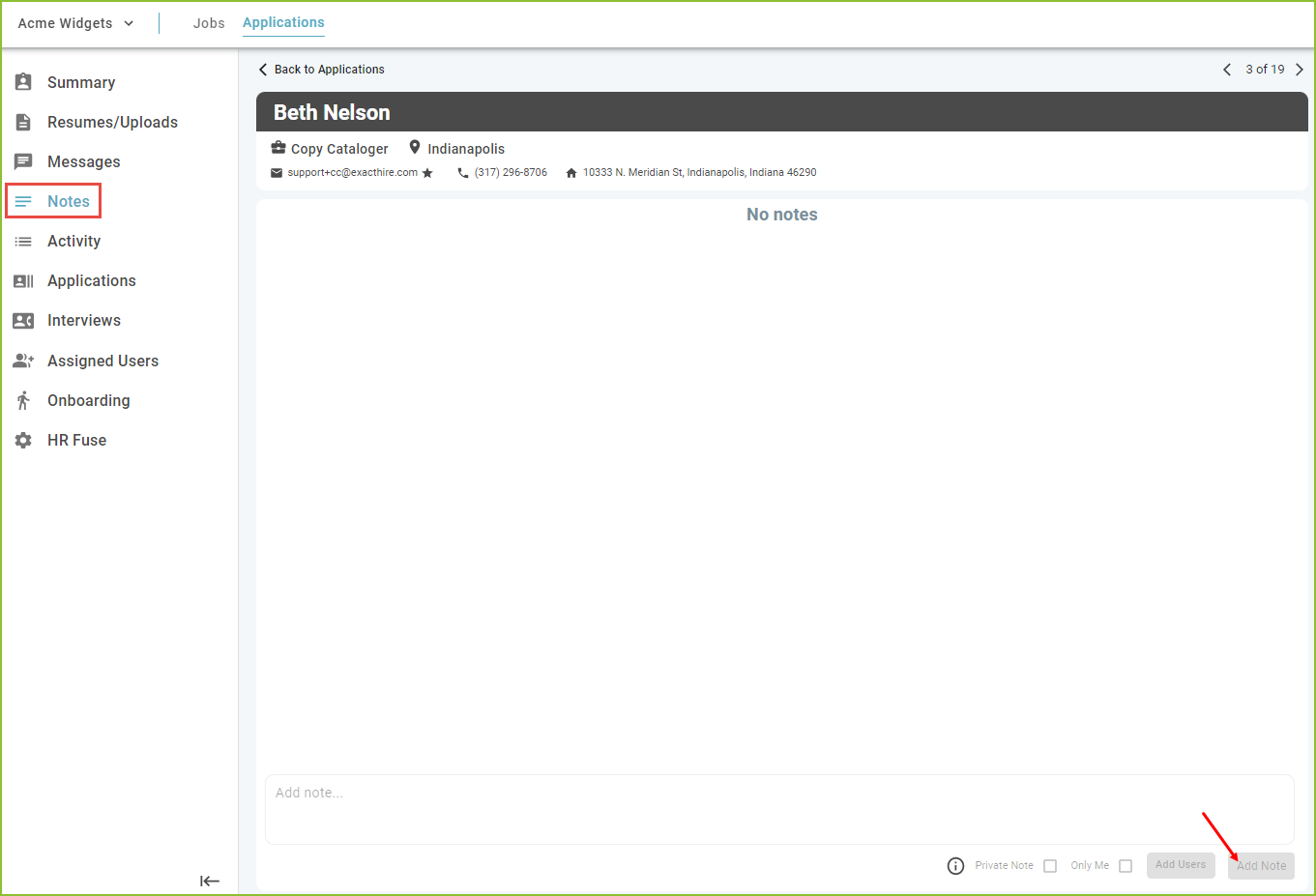Collapse the sidebar with the arrow icon
Image resolution: width=1316 pixels, height=896 pixels.
(x=210, y=881)
